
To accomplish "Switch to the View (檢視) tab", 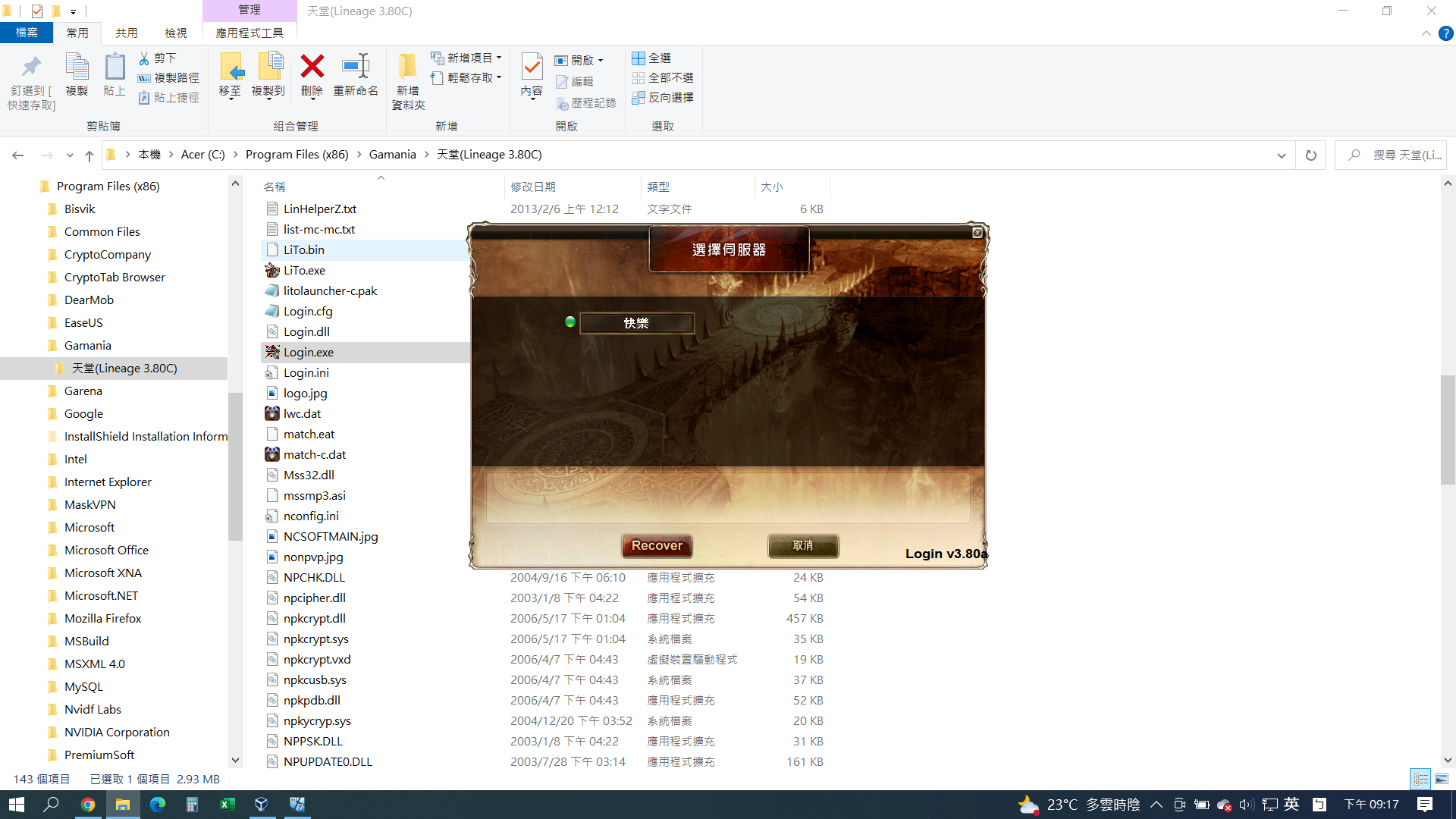I will pos(176,33).
